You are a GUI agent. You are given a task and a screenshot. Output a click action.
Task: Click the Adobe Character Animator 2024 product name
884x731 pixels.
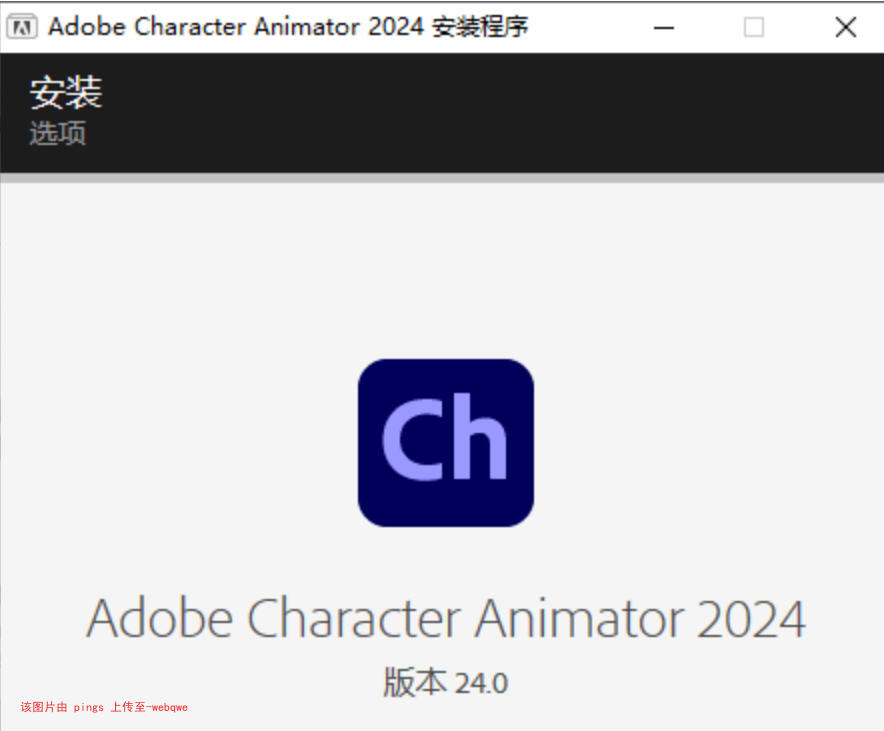click(446, 618)
